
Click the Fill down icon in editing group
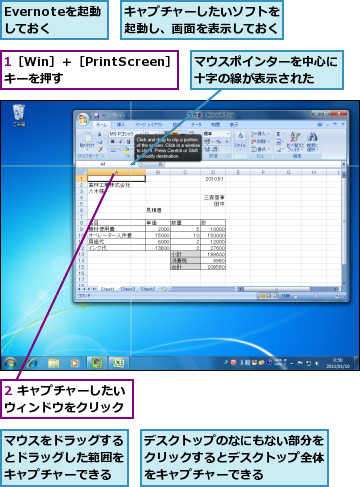click(278, 142)
